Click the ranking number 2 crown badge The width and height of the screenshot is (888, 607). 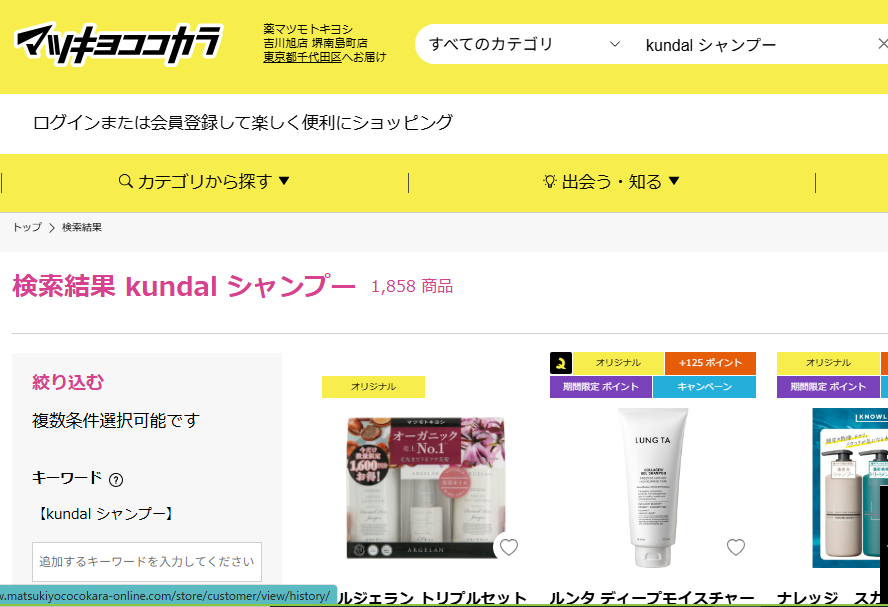tap(561, 363)
